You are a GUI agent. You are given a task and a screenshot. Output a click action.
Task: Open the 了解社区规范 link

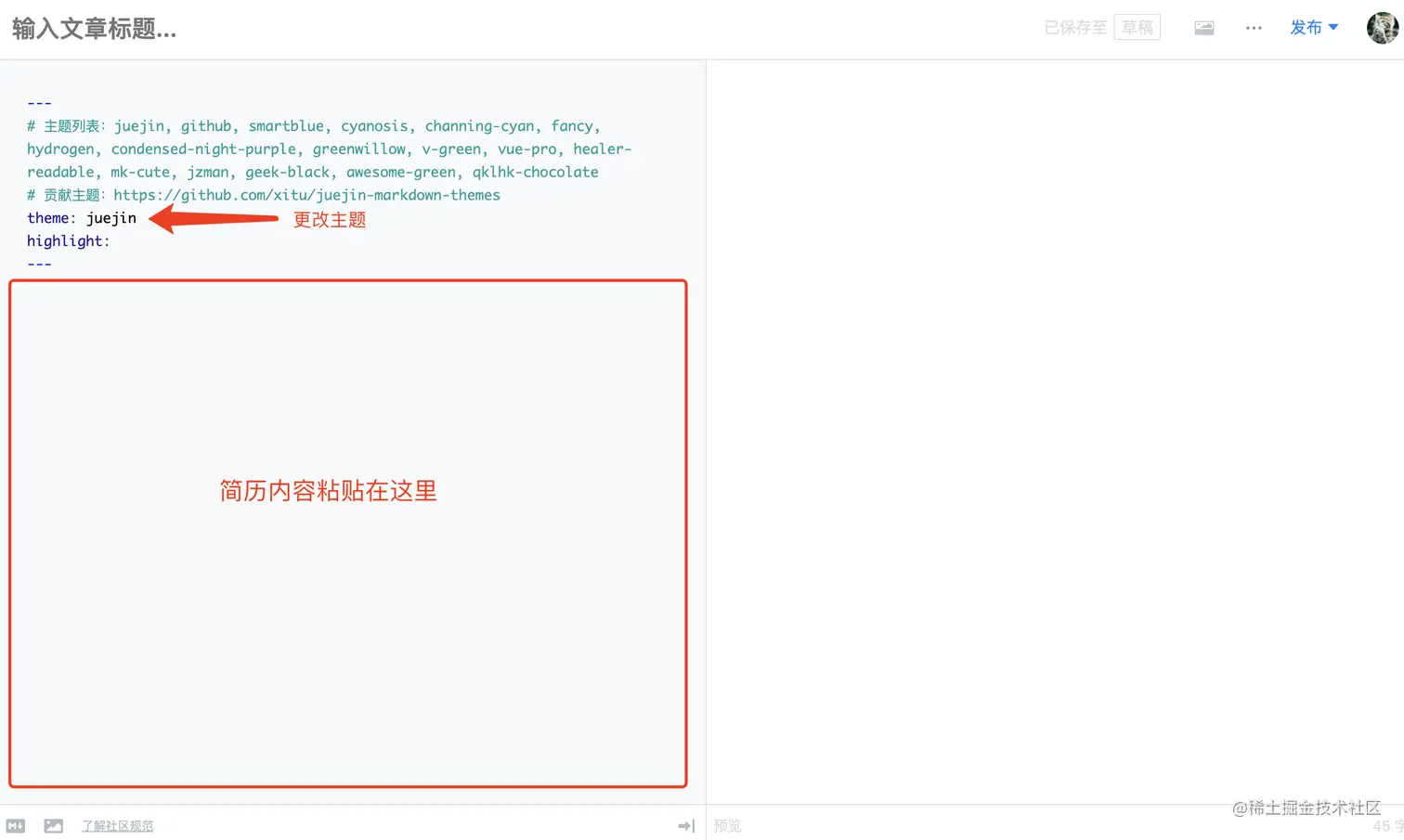pyautogui.click(x=117, y=826)
